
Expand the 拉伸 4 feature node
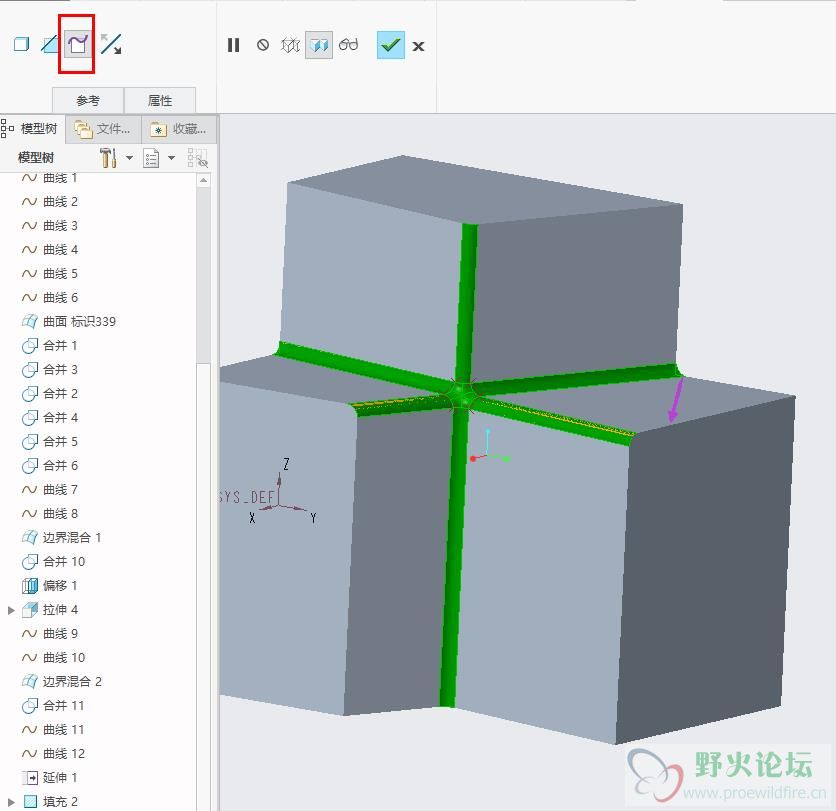(11, 610)
